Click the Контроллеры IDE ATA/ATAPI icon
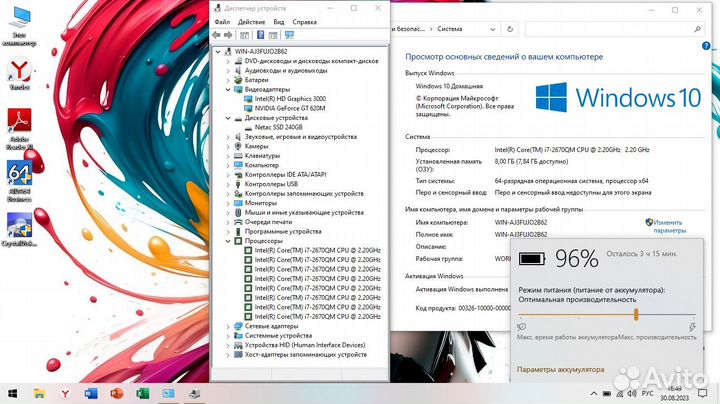Screen dimensions: 720x404 pos(238,174)
